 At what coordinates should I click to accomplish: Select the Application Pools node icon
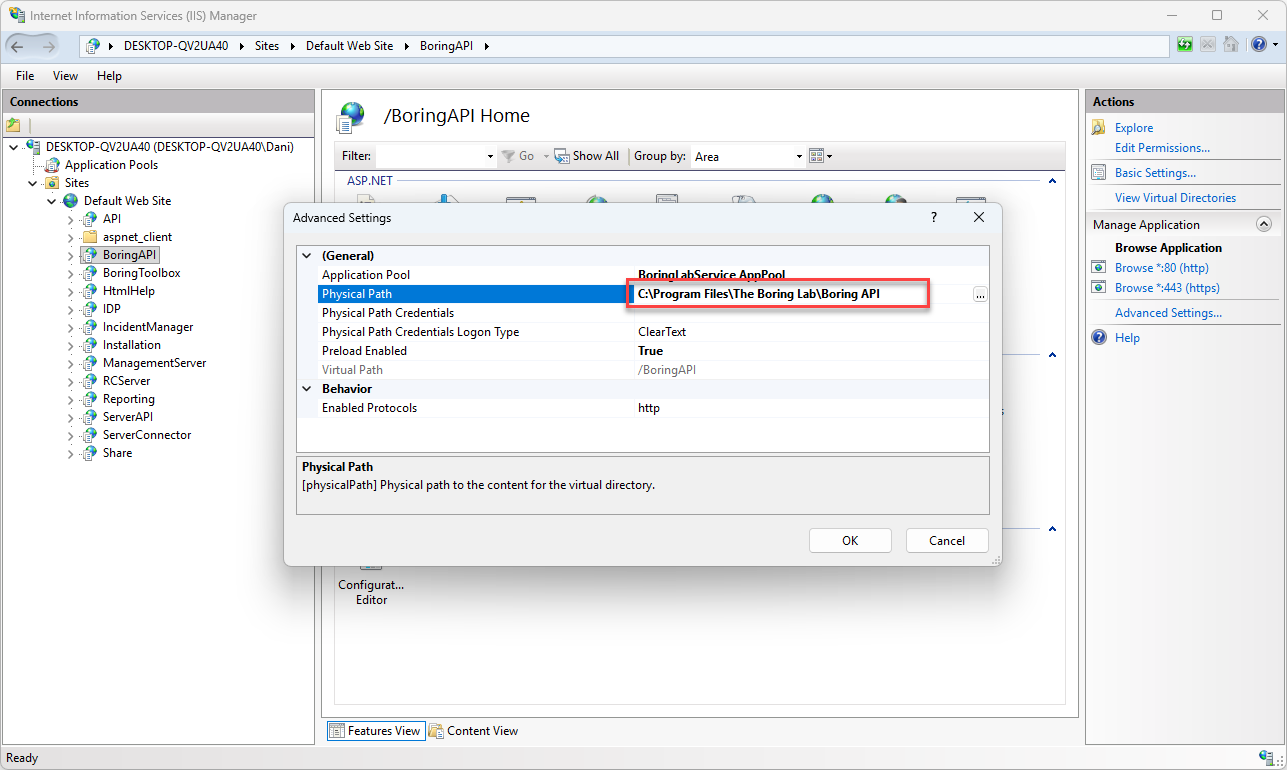point(52,165)
